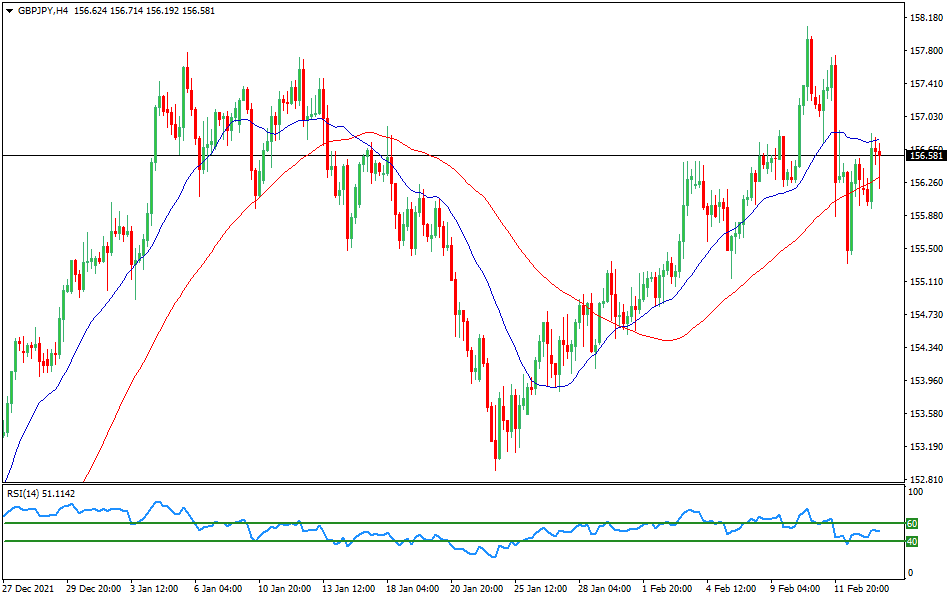Viewport: 950px width, 600px height.
Task: Expand the black triangle beside GBPJPY,H4
Action: [10, 12]
